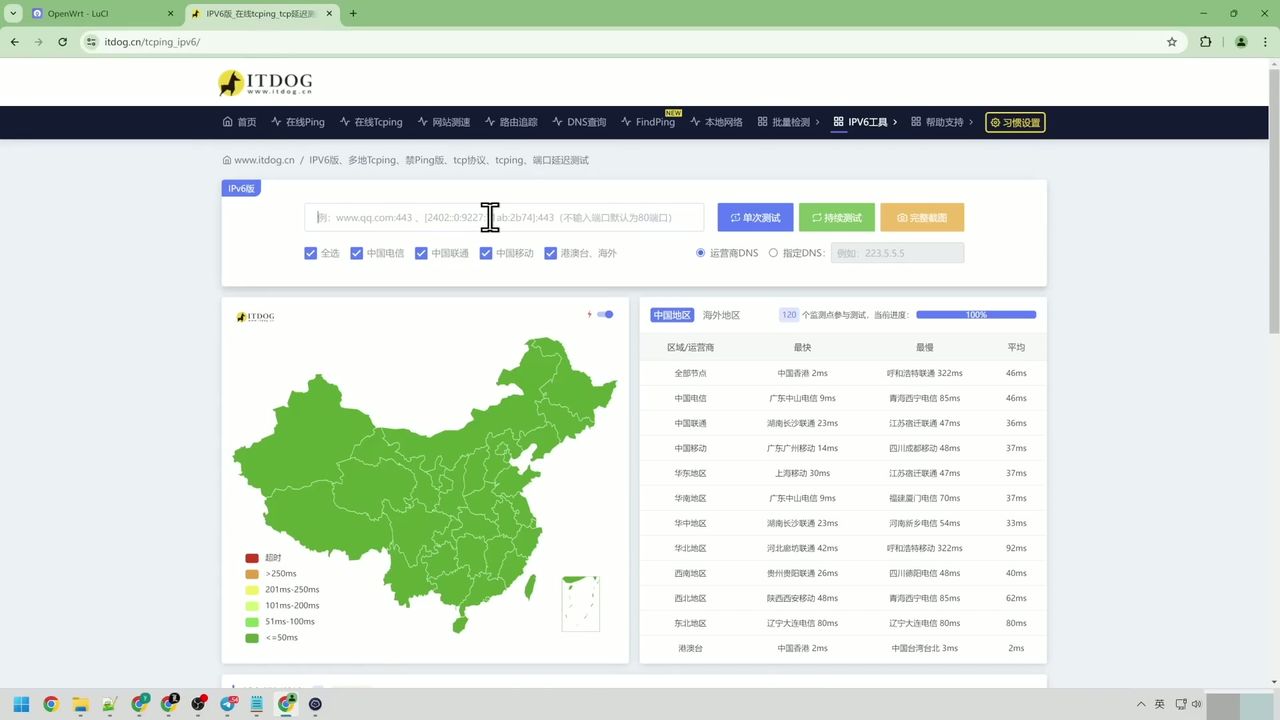Switch to the 海外地区 tab
This screenshot has height=720, width=1280.
[720, 314]
